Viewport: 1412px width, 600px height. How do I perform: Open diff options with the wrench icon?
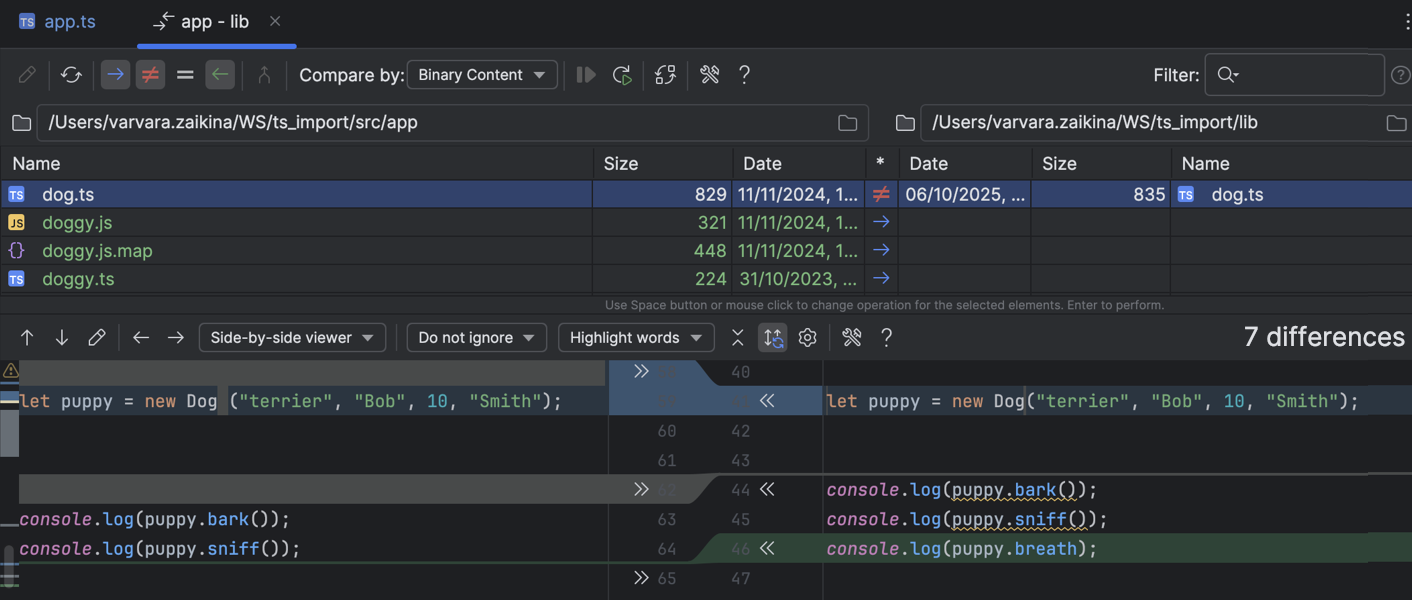[x=709, y=74]
